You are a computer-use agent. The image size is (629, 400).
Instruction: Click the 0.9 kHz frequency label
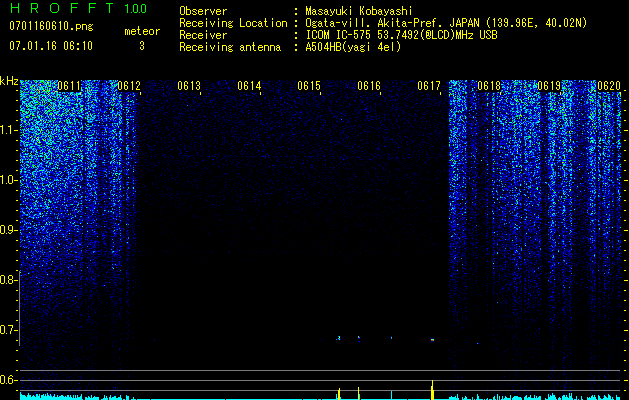8,230
